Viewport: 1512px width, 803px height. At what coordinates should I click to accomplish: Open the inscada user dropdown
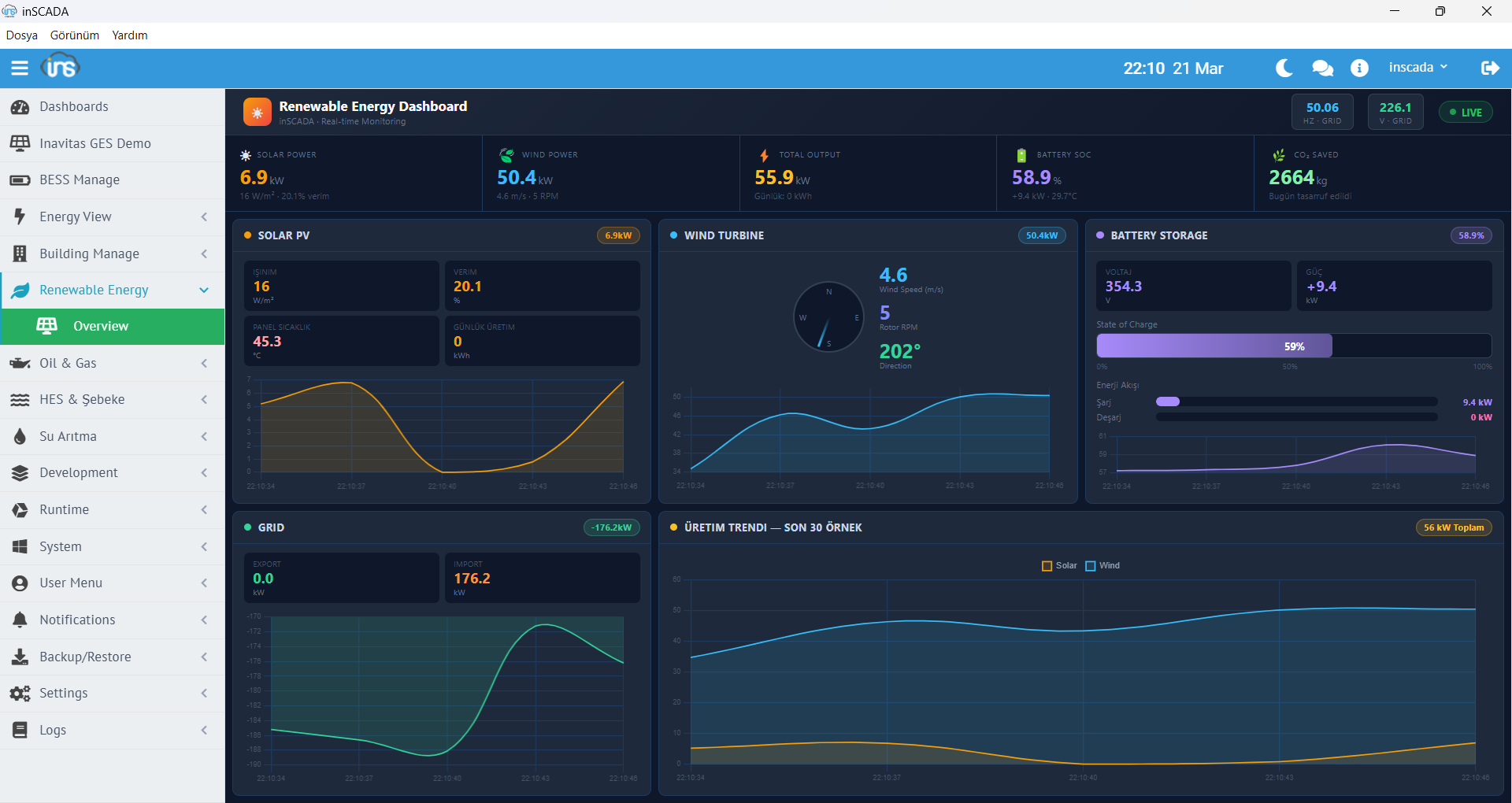click(1417, 67)
